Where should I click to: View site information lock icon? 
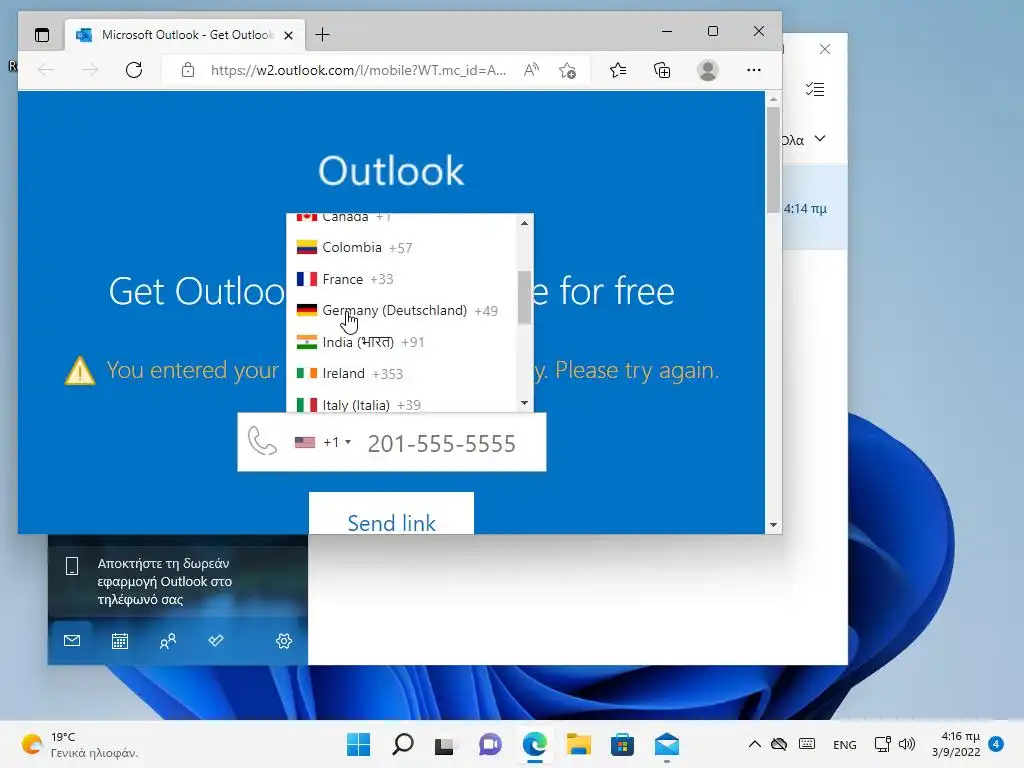[x=188, y=70]
